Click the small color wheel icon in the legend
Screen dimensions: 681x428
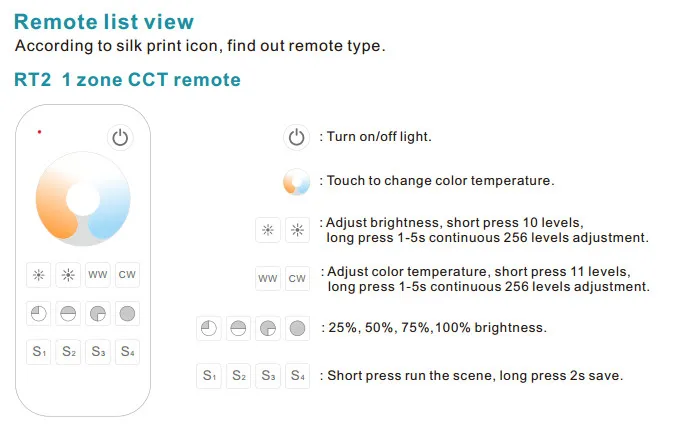[297, 182]
